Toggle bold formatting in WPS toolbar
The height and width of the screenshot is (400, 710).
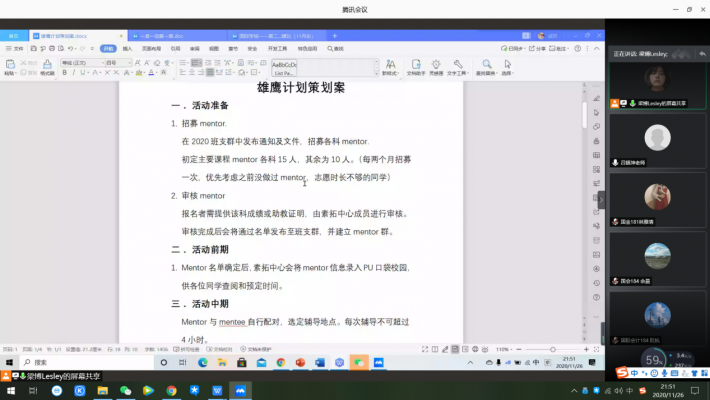click(64, 72)
